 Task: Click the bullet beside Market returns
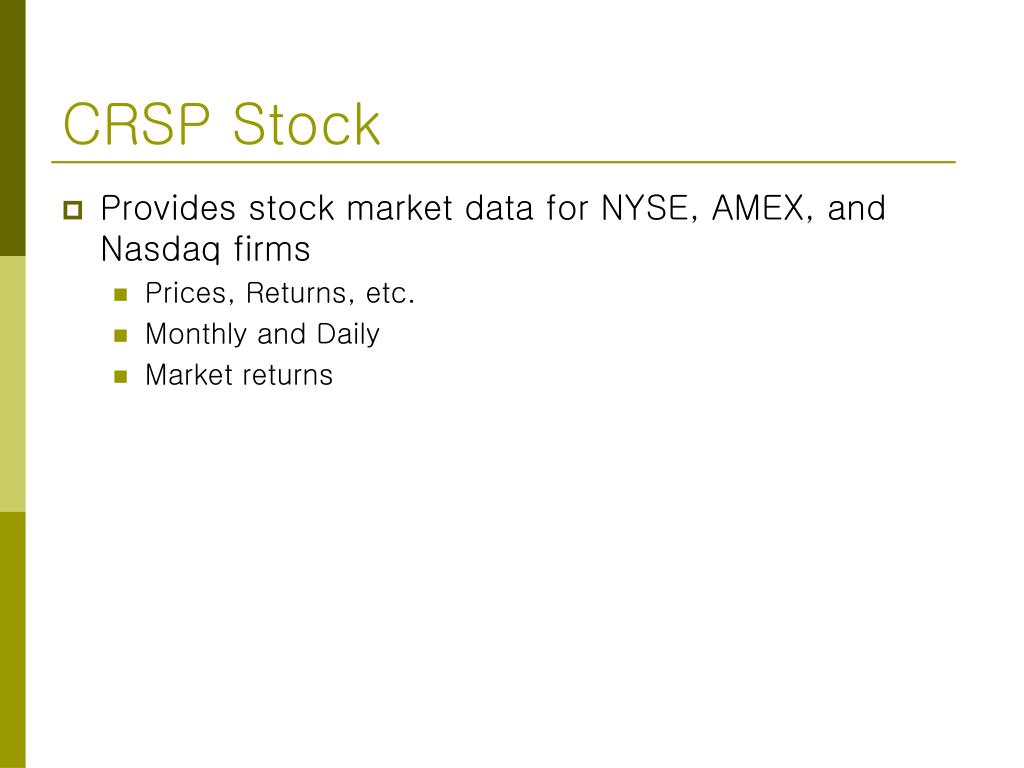click(x=121, y=377)
